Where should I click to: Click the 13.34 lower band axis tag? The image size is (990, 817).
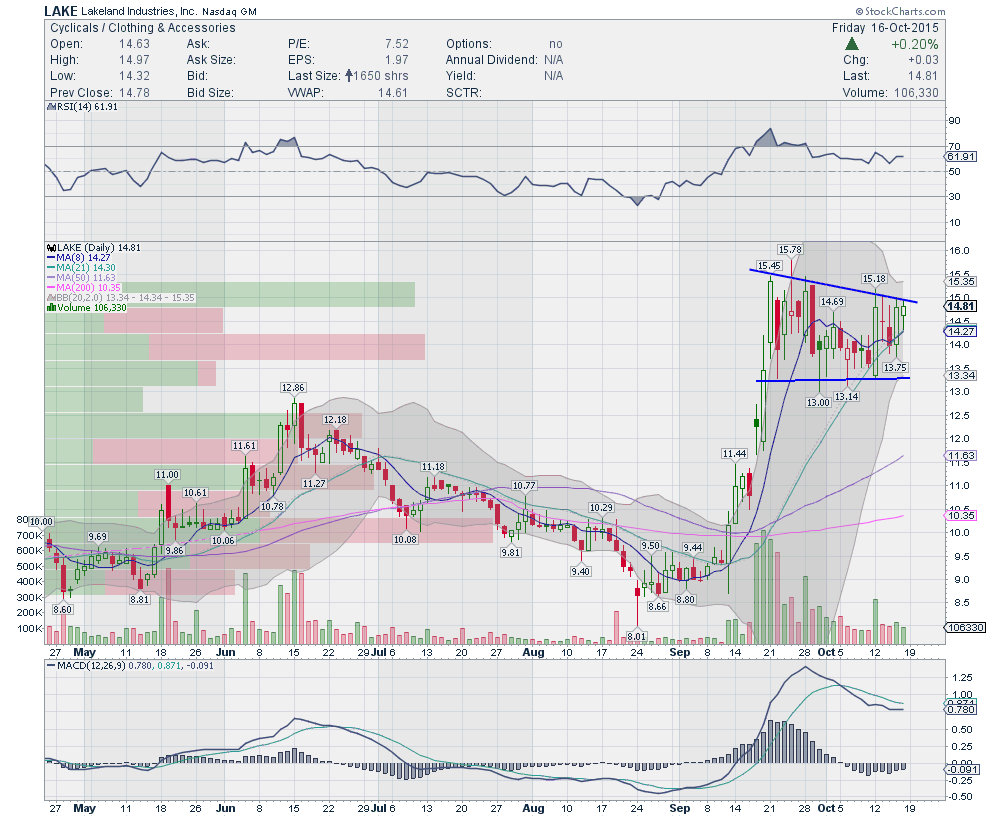point(962,376)
